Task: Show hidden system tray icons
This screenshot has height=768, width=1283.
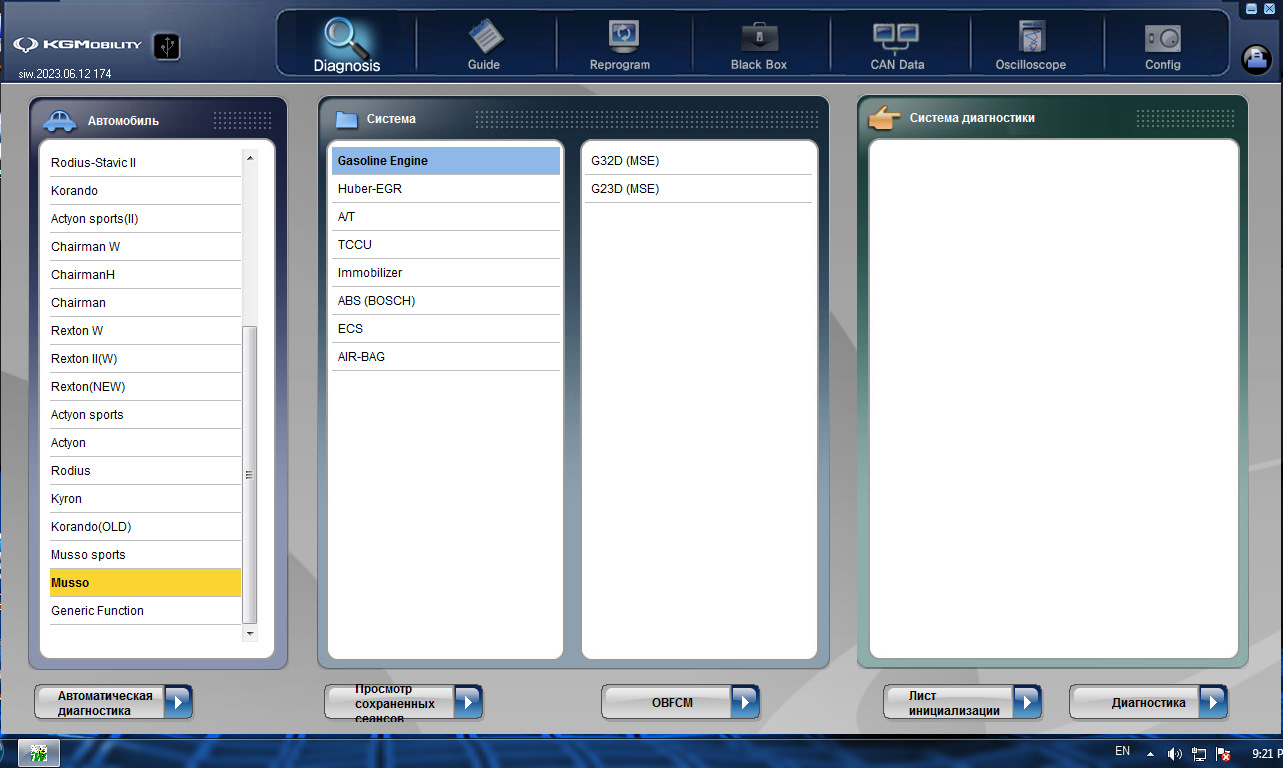Action: 1150,754
